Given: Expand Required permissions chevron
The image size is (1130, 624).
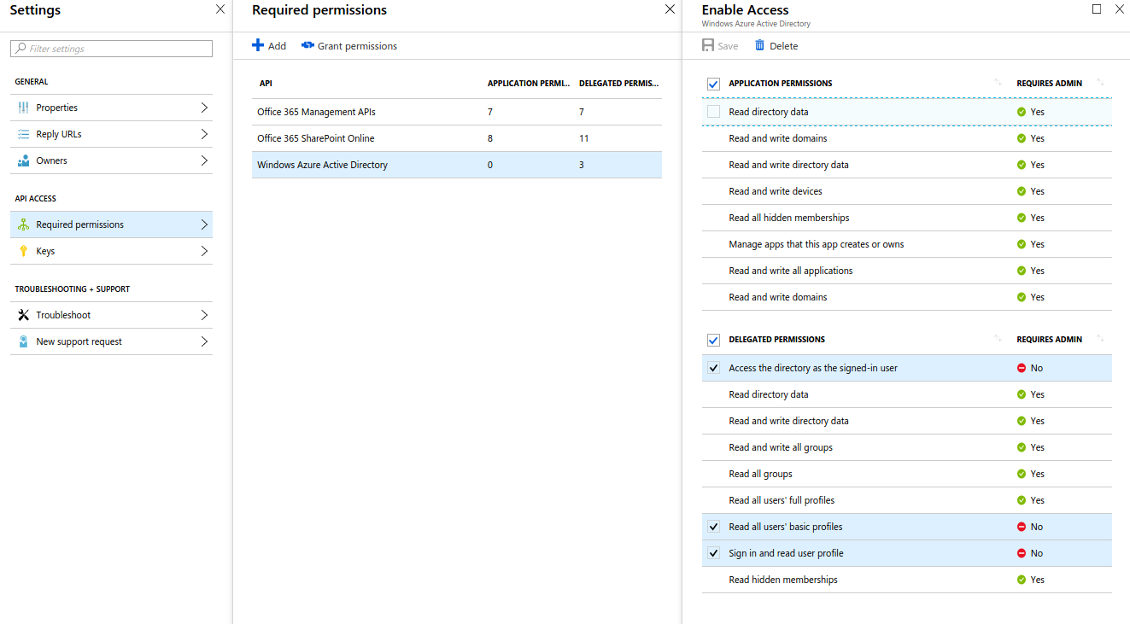Looking at the screenshot, I should click(204, 225).
